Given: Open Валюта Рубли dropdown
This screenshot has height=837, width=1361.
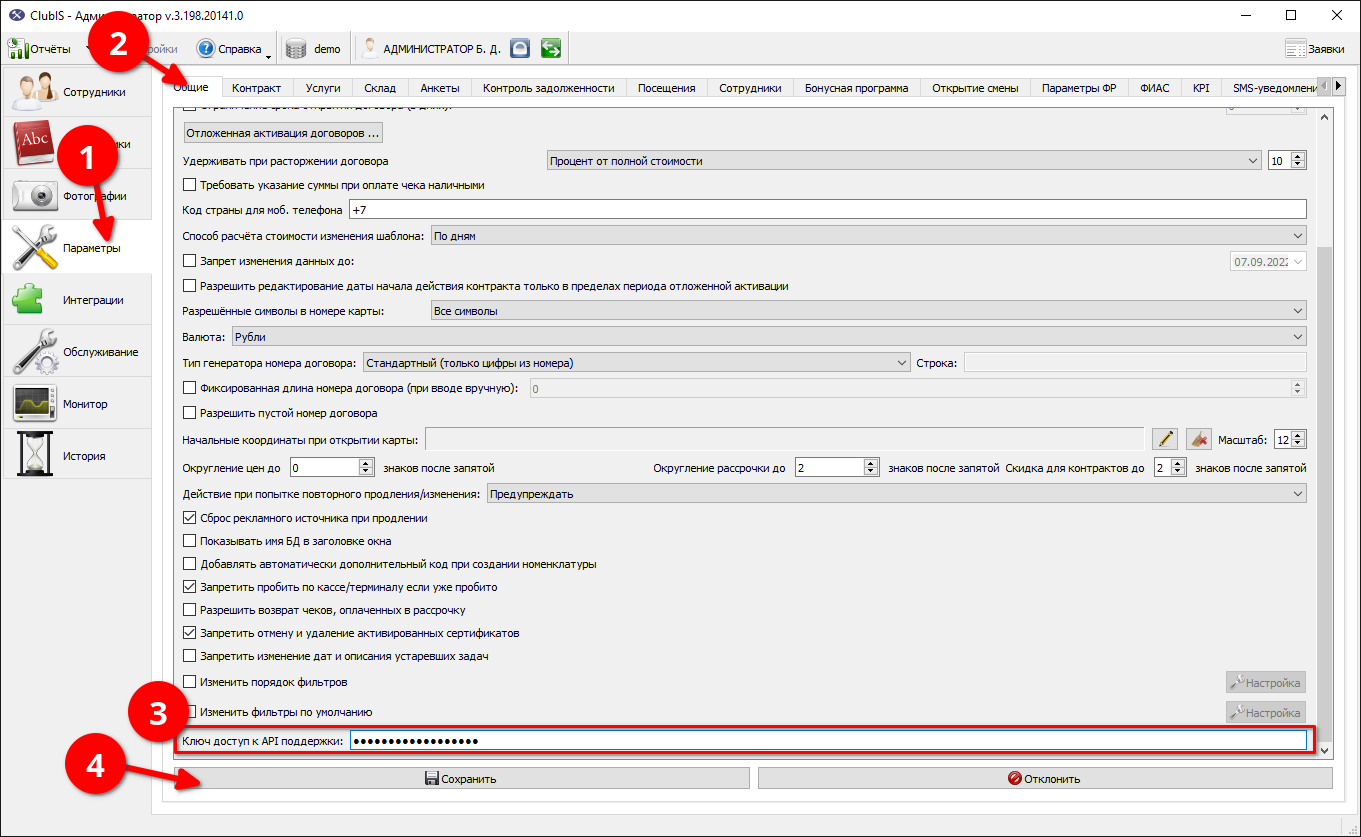Looking at the screenshot, I should point(768,337).
